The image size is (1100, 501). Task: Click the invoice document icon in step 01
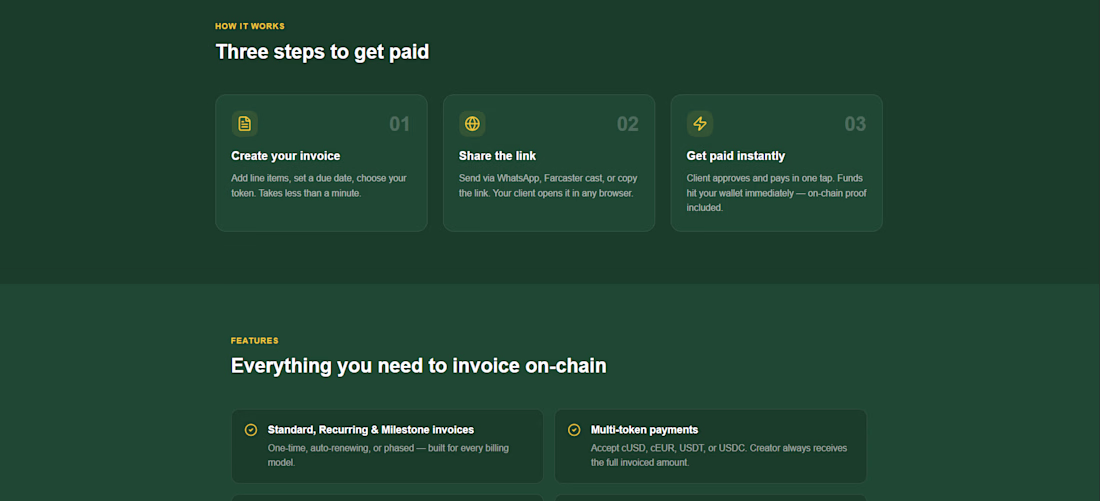[x=244, y=124]
